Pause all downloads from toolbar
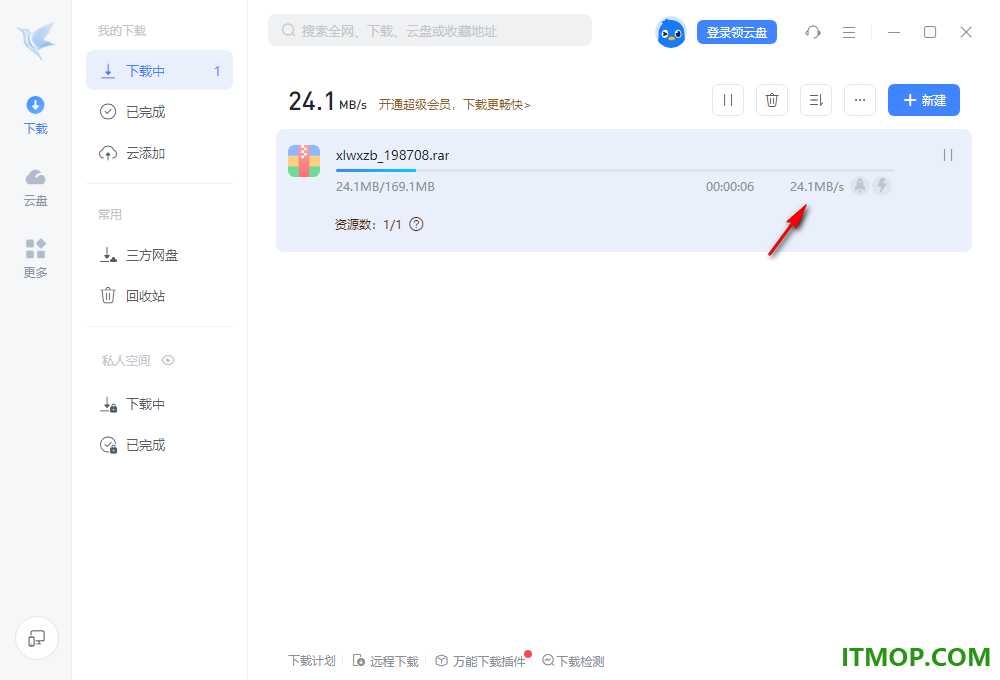 pyautogui.click(x=728, y=100)
